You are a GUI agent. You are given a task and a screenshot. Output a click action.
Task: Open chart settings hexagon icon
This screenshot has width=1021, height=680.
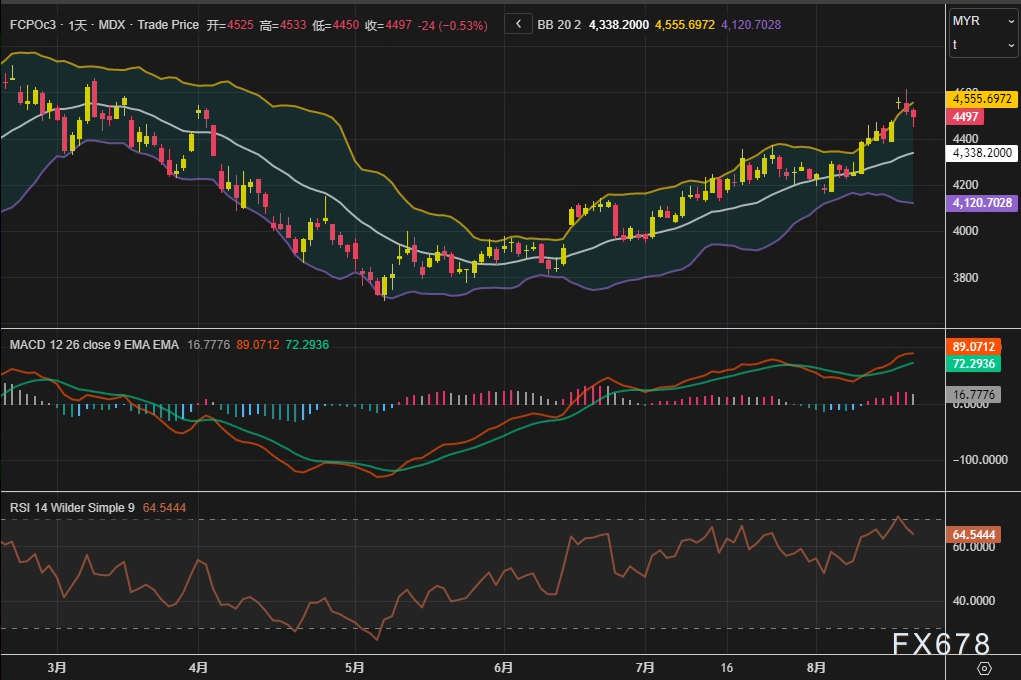[984, 668]
